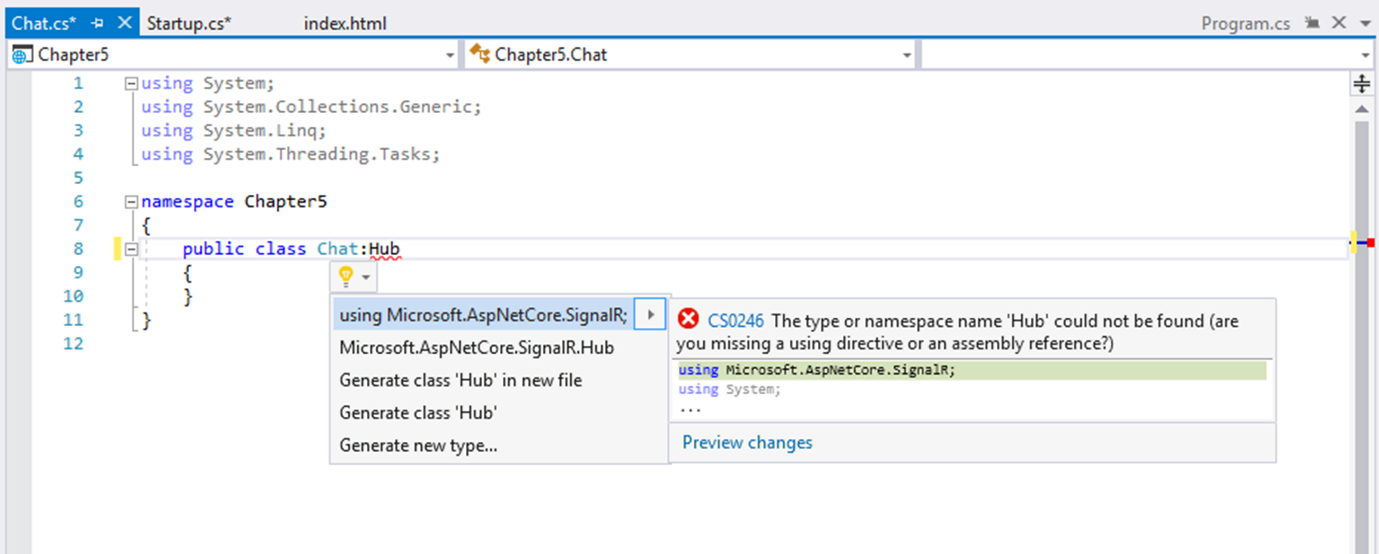Click the Chapter5 project icon in navigation bar

22,54
